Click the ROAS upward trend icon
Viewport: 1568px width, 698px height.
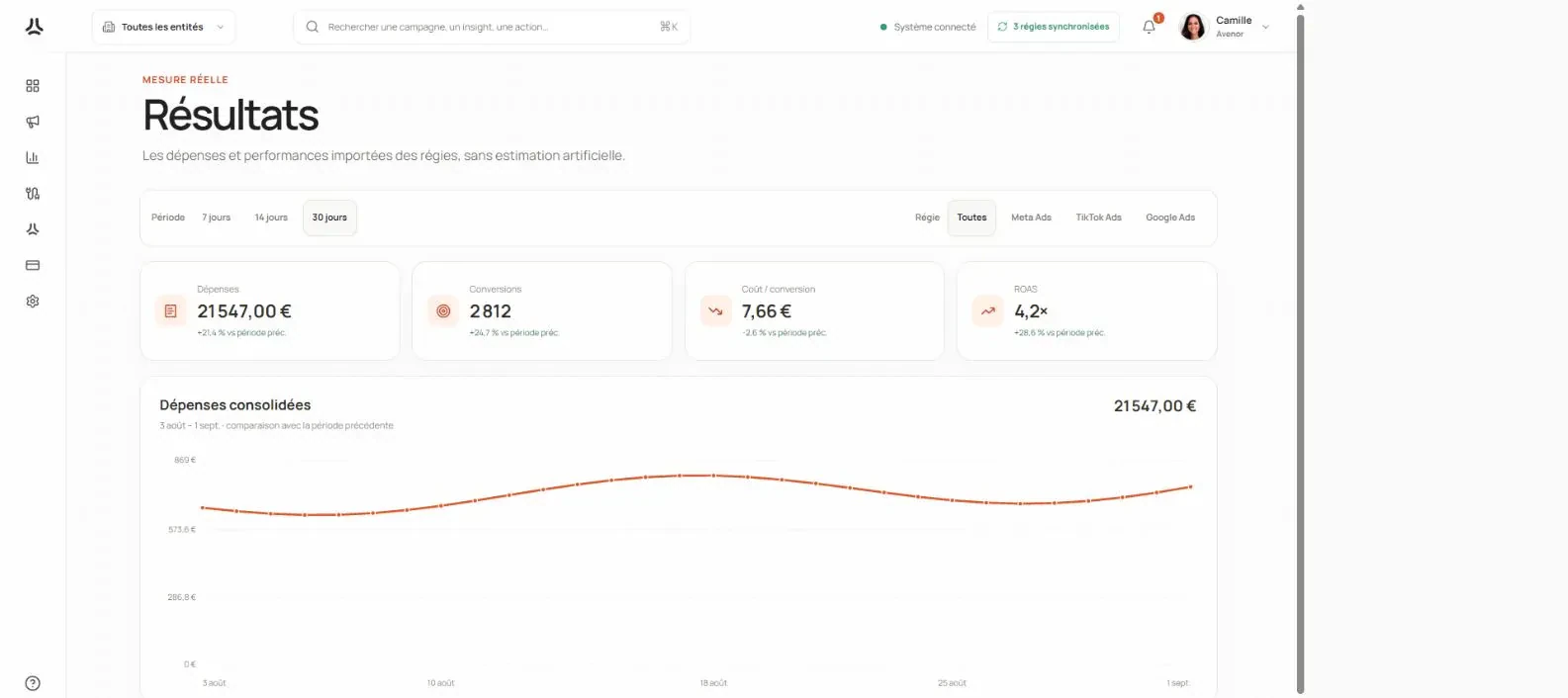click(x=987, y=311)
